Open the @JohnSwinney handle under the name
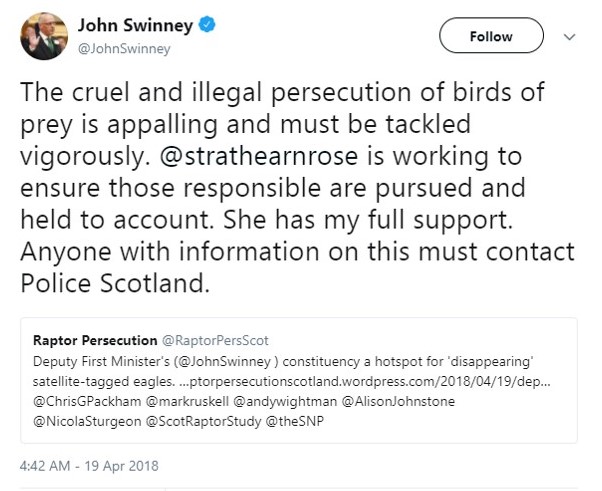 pyautogui.click(x=125, y=48)
